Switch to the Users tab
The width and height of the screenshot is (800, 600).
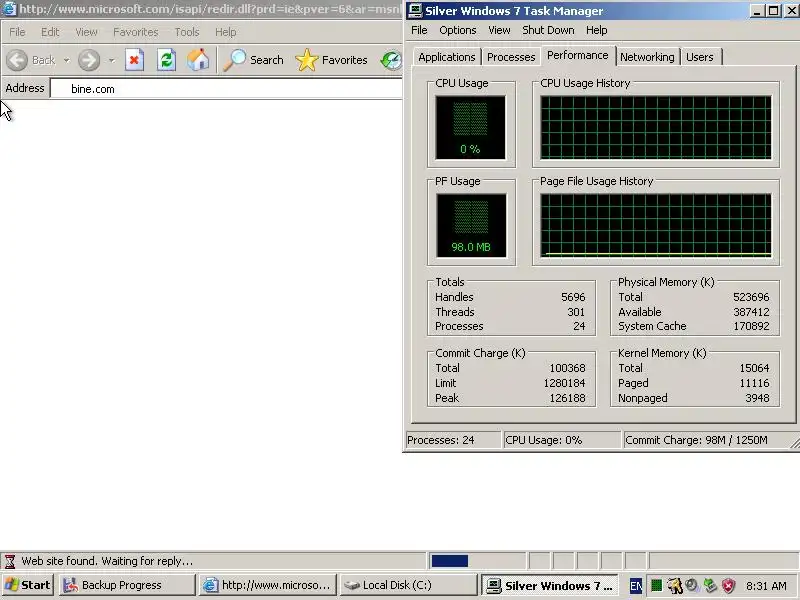(699, 57)
